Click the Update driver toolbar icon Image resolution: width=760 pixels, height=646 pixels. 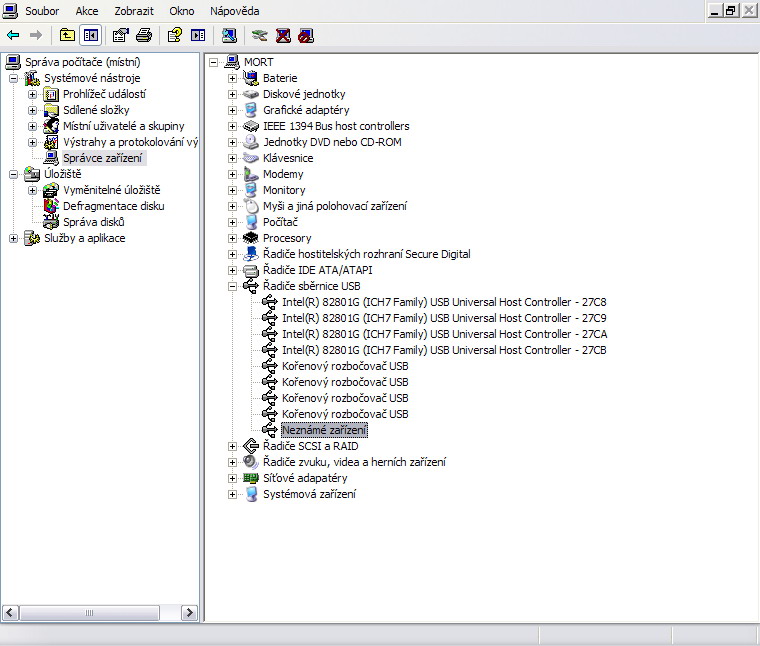260,35
